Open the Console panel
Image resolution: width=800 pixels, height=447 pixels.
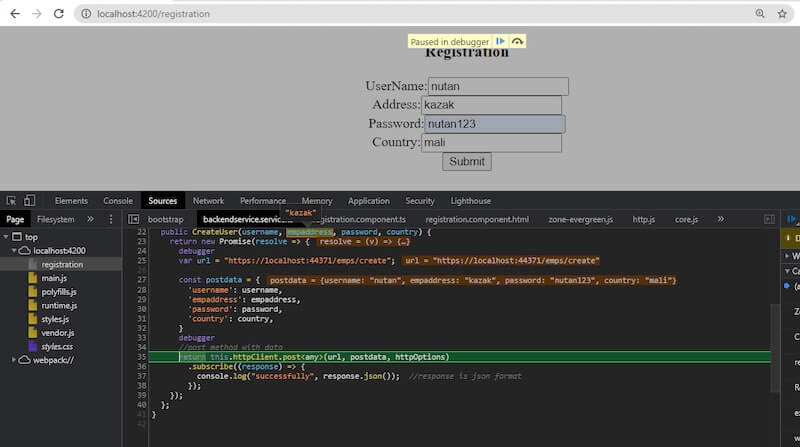click(118, 201)
